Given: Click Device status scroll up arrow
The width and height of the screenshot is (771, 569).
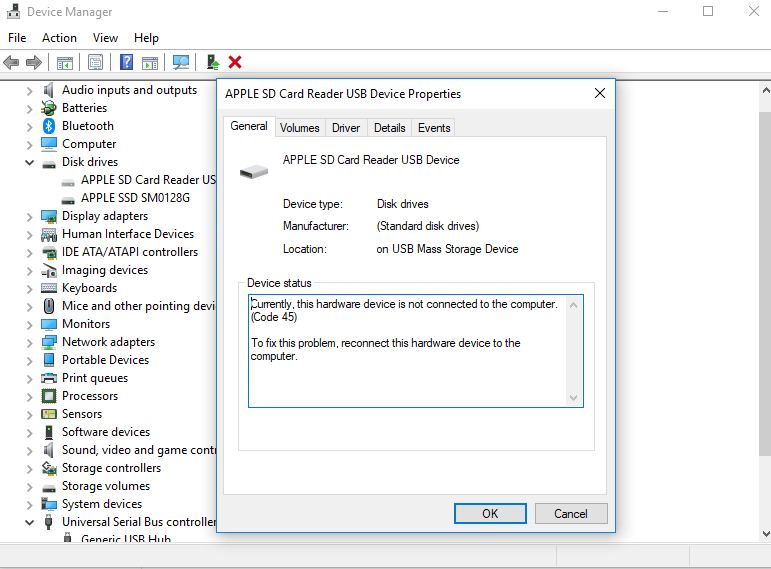Looking at the screenshot, I should coord(573,305).
